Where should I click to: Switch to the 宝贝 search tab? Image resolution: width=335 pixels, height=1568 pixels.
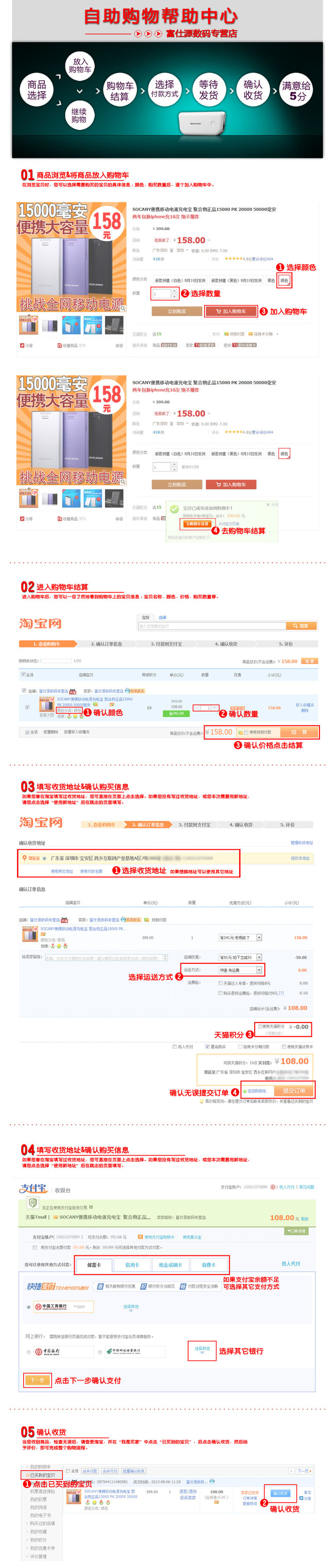coord(145,617)
